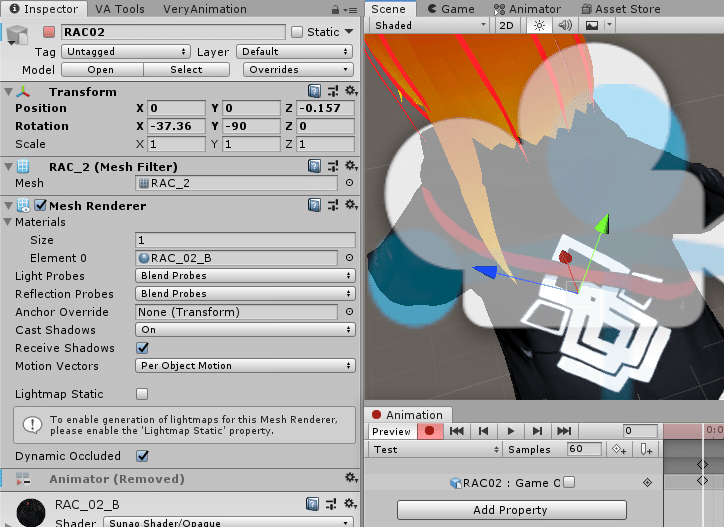Open Animator (Removed) gear menu

pyautogui.click(x=351, y=478)
